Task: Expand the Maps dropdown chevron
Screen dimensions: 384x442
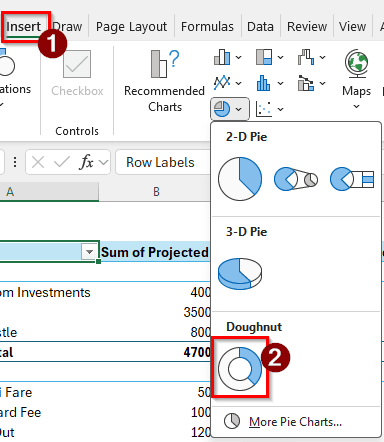Action: click(x=357, y=106)
